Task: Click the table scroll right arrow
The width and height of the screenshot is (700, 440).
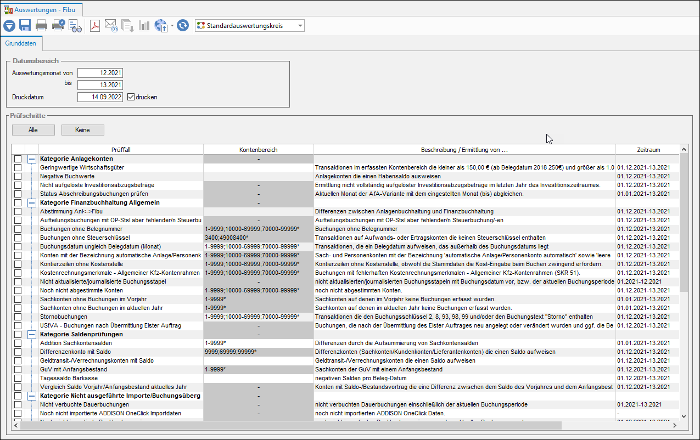Action: pos(675,425)
